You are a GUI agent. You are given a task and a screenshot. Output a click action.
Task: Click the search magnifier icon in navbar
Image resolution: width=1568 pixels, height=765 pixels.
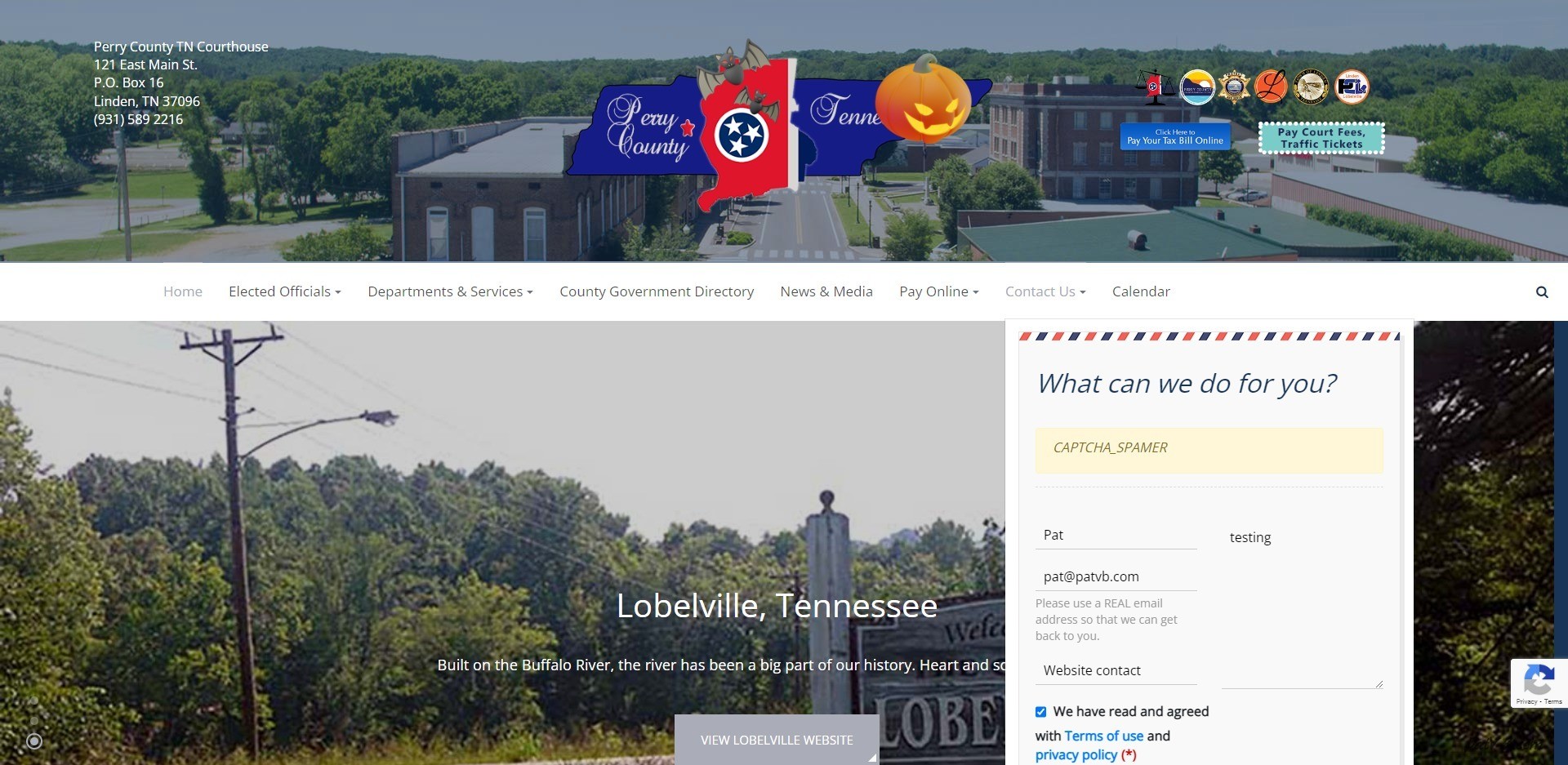tap(1542, 292)
